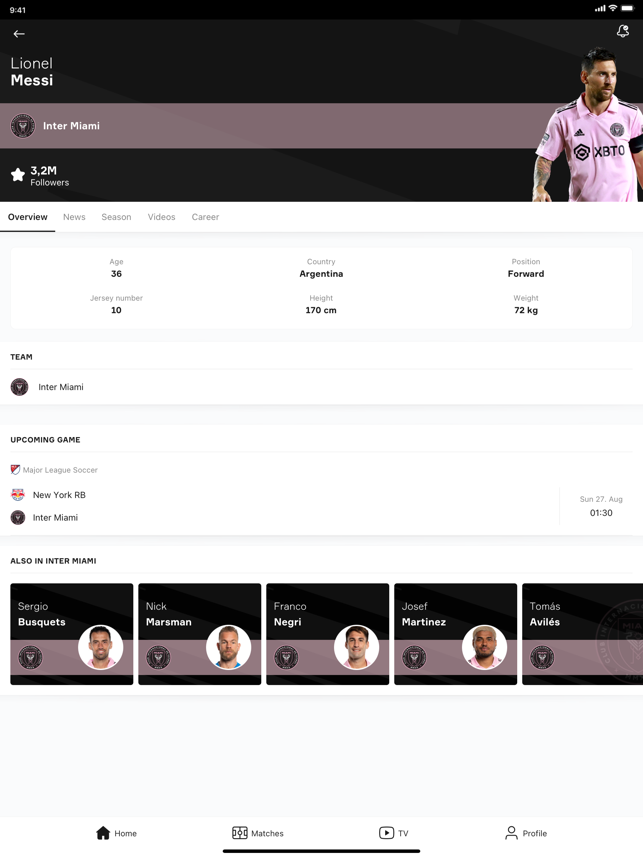Tap the Country value Argentina
This screenshot has width=643, height=858.
coord(321,274)
